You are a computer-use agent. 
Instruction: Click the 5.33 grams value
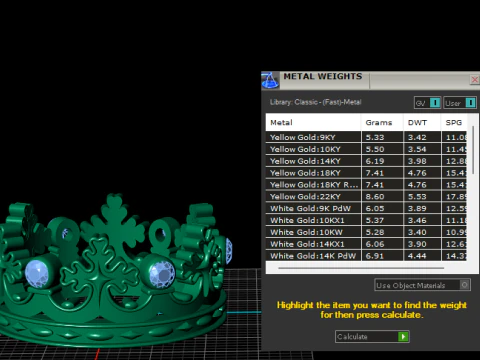(375, 137)
